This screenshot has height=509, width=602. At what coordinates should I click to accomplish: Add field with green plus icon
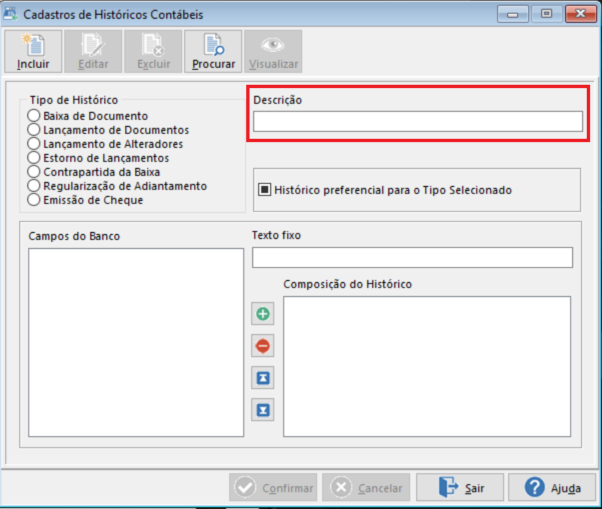point(263,314)
